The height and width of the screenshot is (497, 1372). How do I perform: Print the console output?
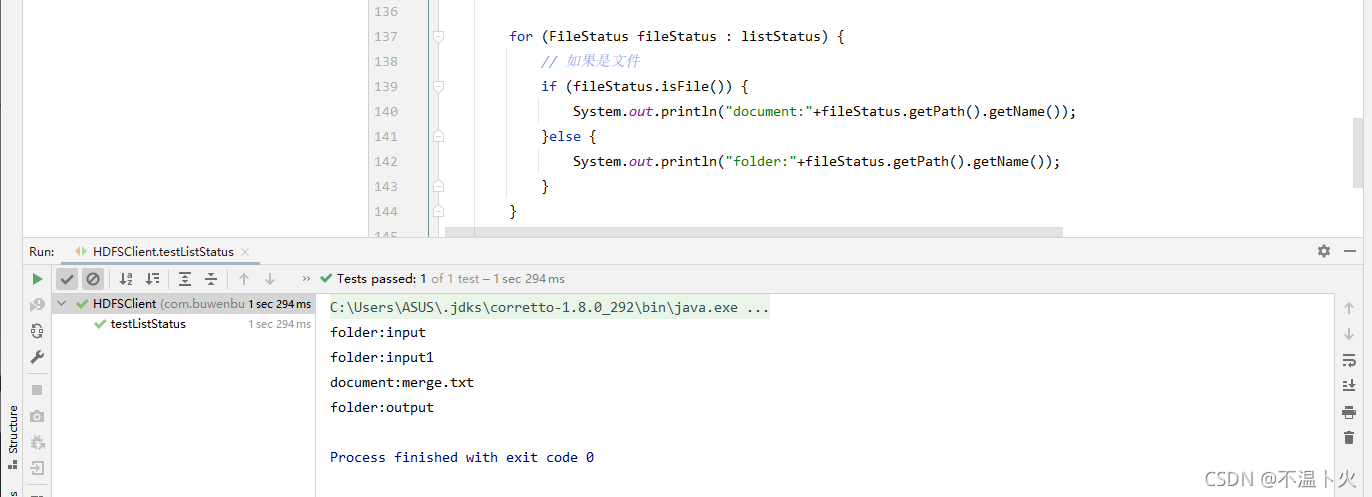click(x=1349, y=412)
